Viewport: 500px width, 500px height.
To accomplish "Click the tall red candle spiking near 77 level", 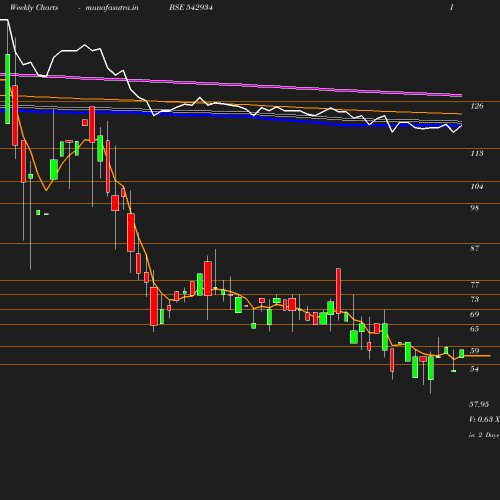I will pyautogui.click(x=338, y=291).
